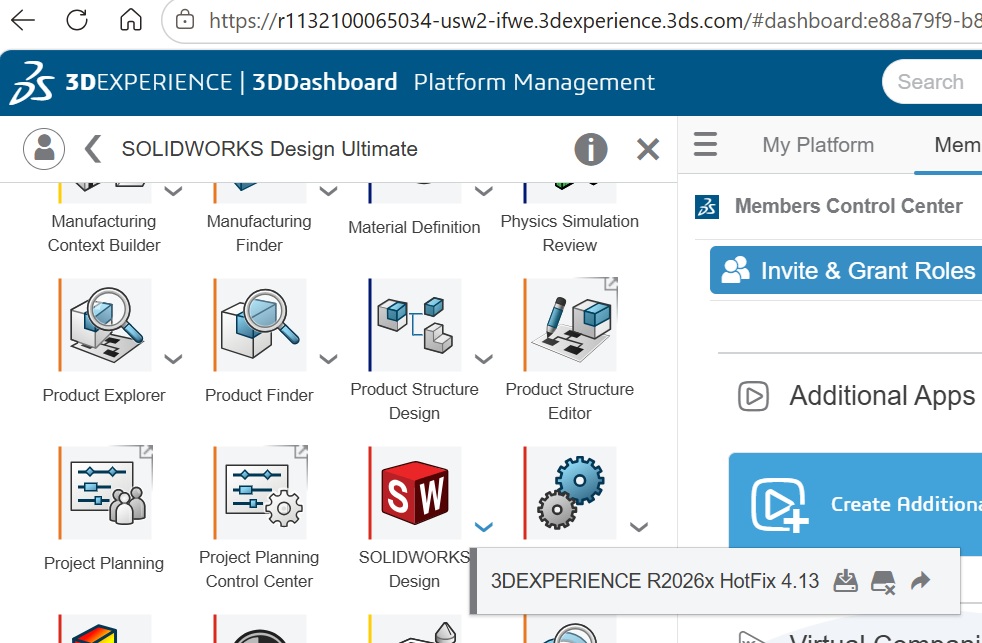Click the Platform Management dashboard title
The image size is (982, 643).
534,82
